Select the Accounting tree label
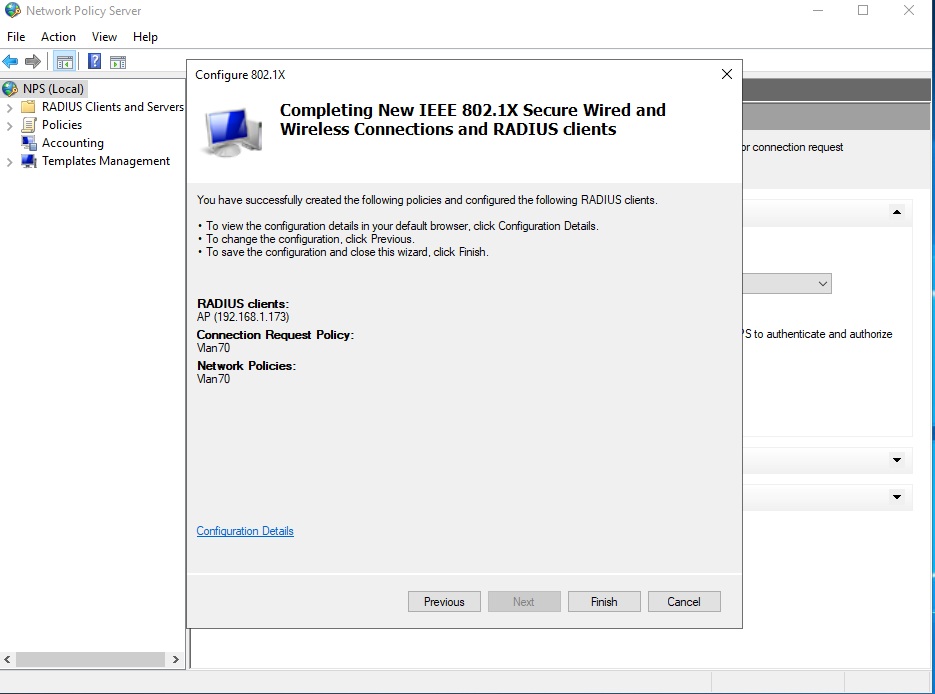Image resolution: width=935 pixels, height=694 pixels. [73, 143]
